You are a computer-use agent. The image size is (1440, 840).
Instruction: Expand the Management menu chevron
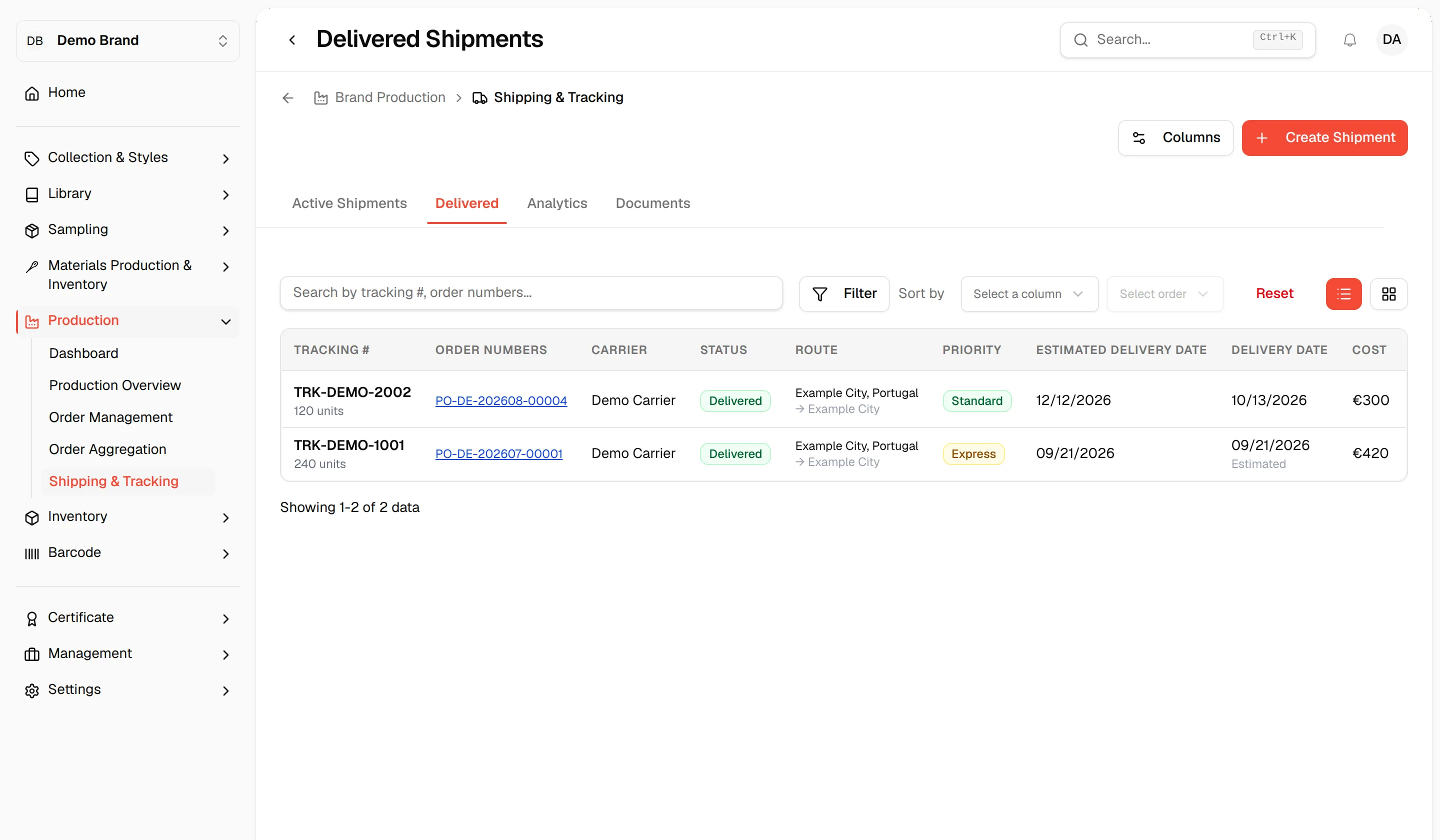pyautogui.click(x=225, y=655)
